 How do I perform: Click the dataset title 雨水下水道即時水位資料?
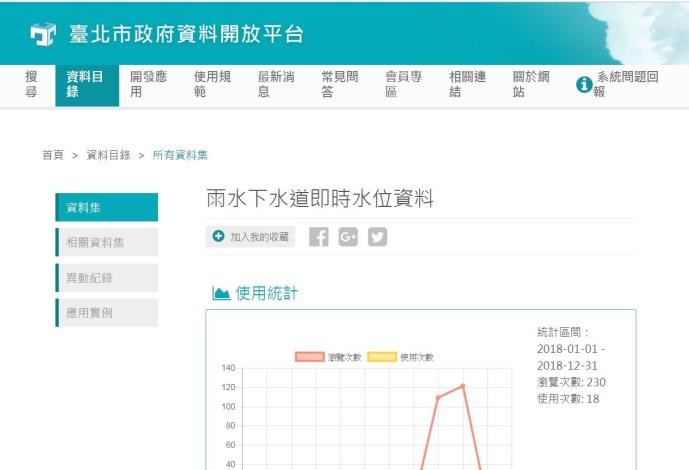(x=320, y=198)
